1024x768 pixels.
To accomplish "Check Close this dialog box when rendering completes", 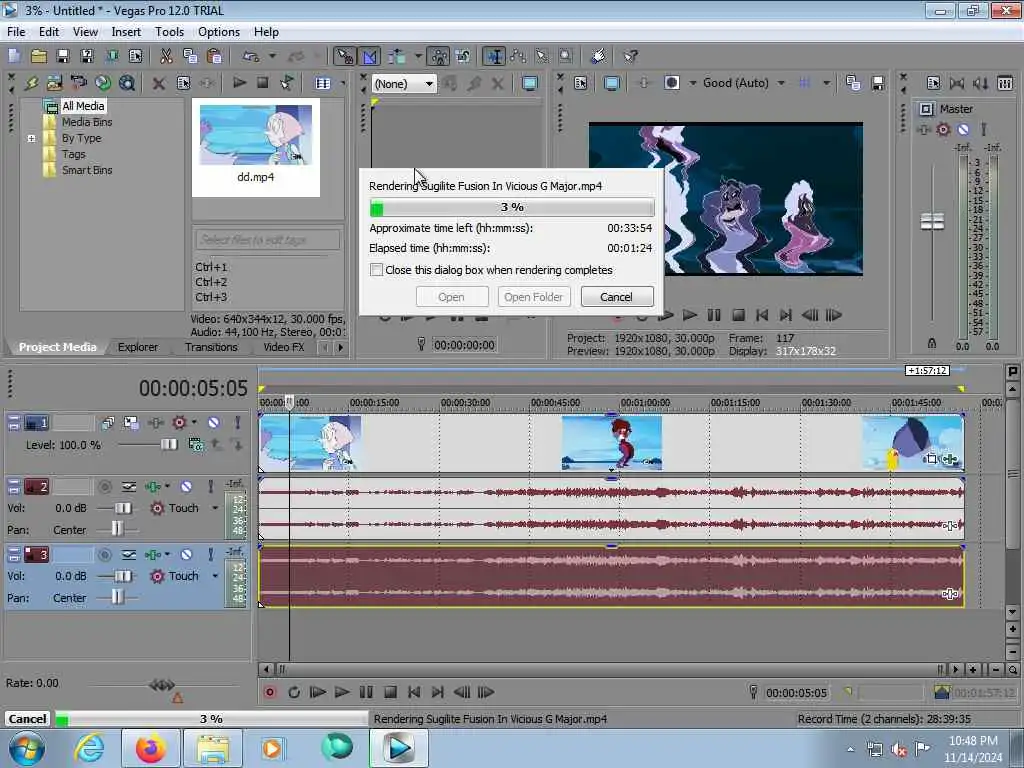I will pyautogui.click(x=376, y=270).
